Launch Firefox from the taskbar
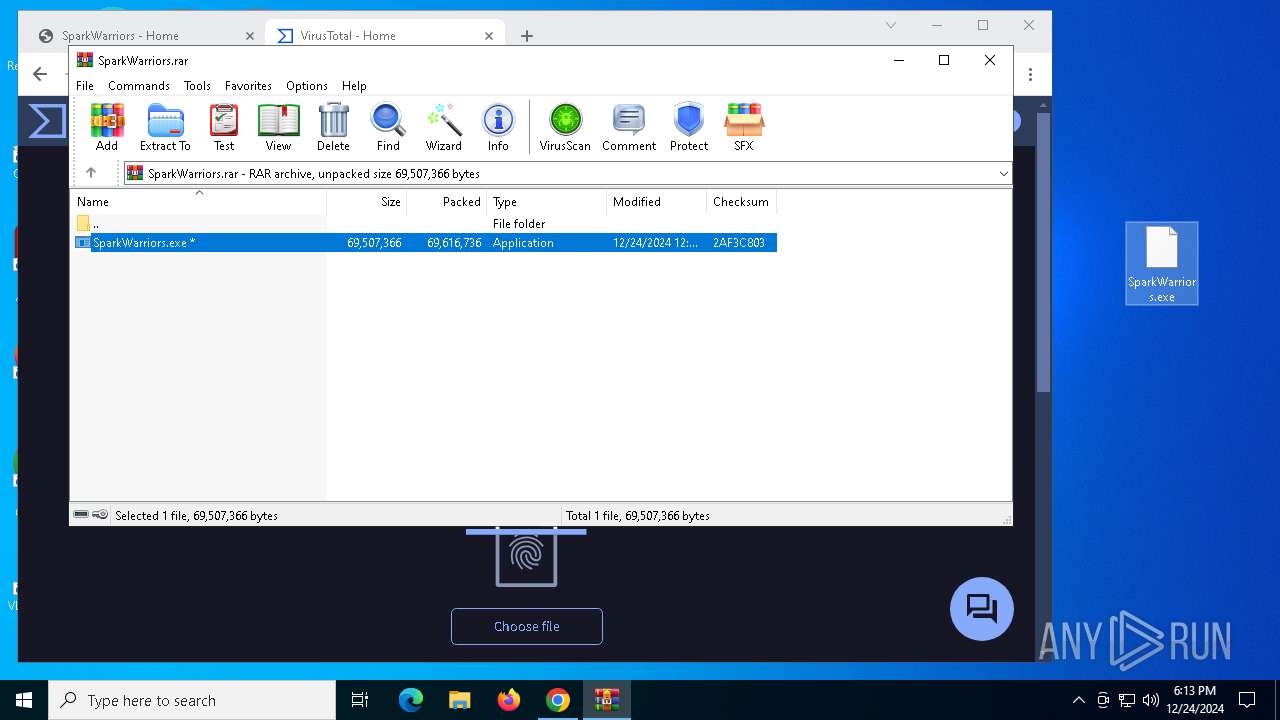 coord(509,700)
